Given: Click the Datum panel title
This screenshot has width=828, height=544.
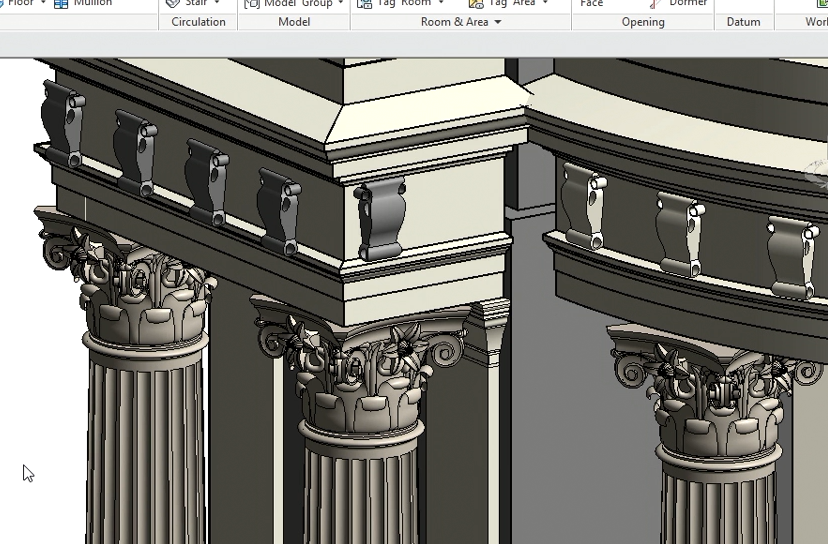Looking at the screenshot, I should pyautogui.click(x=743, y=22).
